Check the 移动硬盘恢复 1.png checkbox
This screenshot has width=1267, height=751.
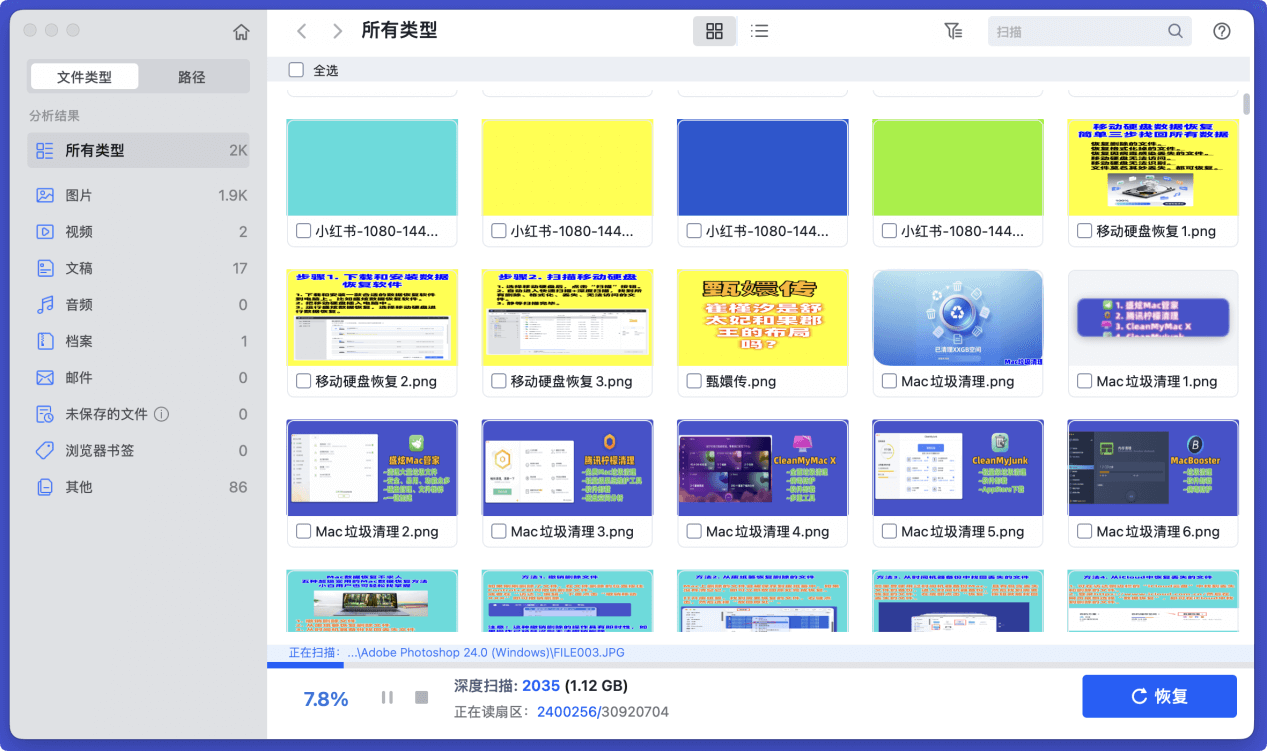click(x=1083, y=230)
